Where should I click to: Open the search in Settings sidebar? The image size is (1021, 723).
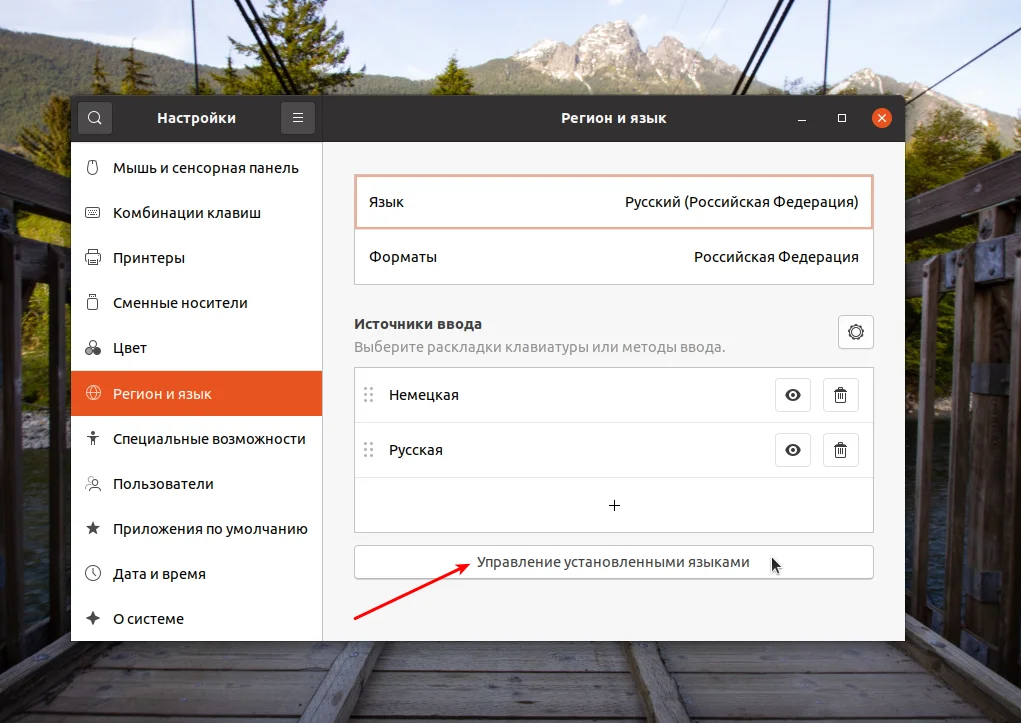[94, 117]
